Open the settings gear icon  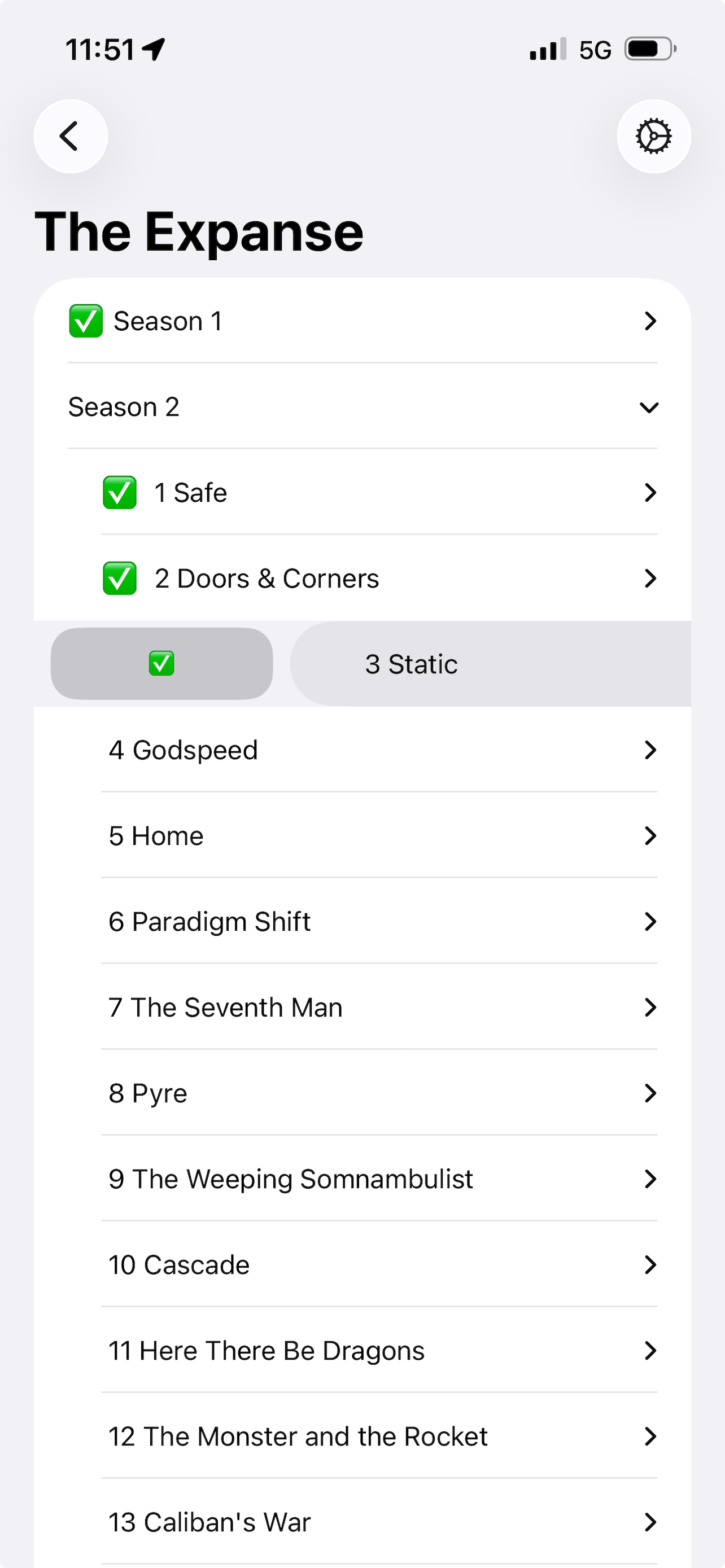653,135
